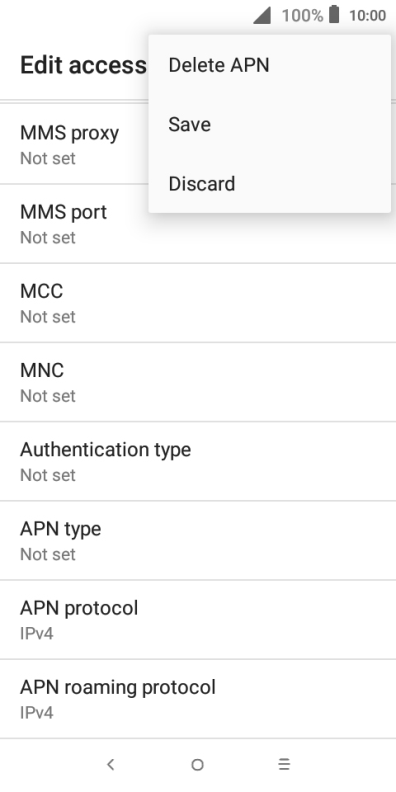Choose Delete APN from the overflow menu
The image size is (396, 792).
tap(270, 65)
